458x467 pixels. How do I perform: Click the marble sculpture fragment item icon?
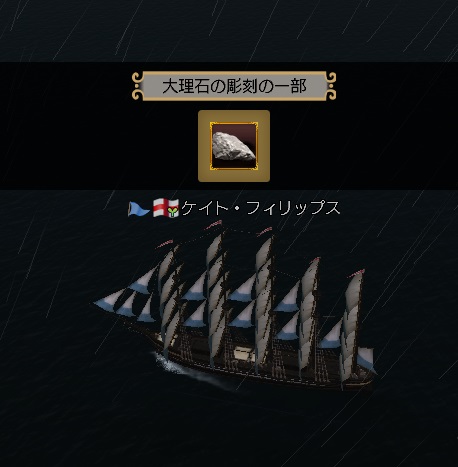234,146
